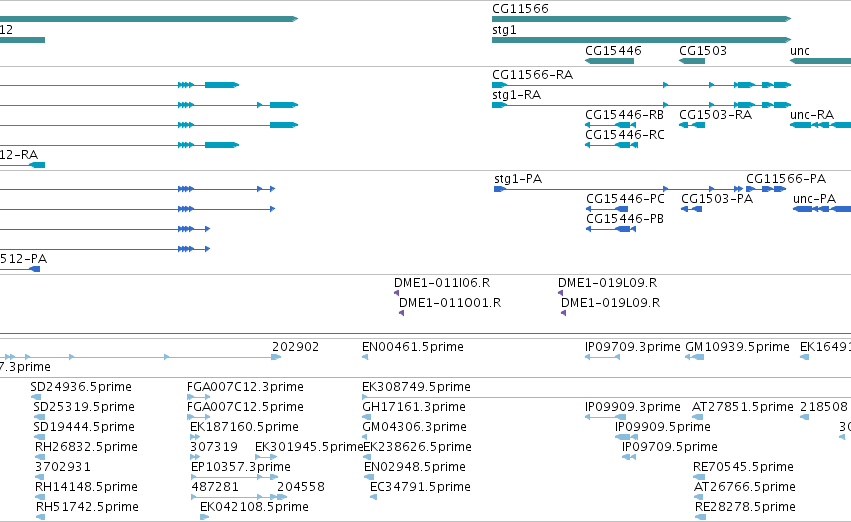Screen dimensions: 851x522
Task: Click the FGA007C12.3prime EST label
Action: [245, 387]
